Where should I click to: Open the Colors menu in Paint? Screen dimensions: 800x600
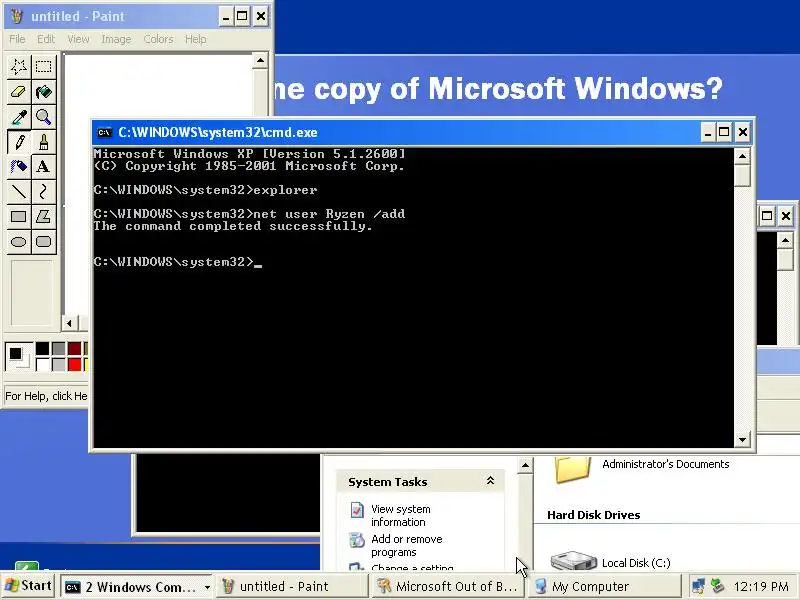tap(158, 39)
